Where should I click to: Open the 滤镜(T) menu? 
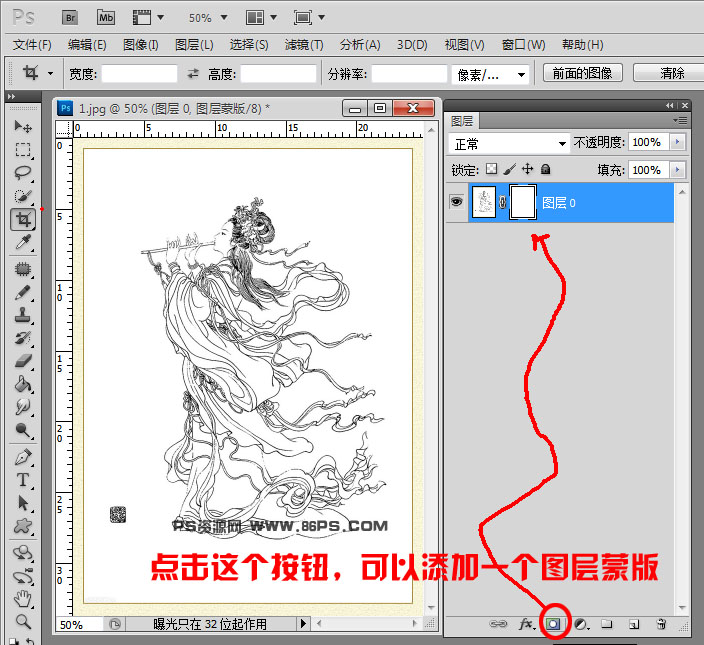(304, 45)
